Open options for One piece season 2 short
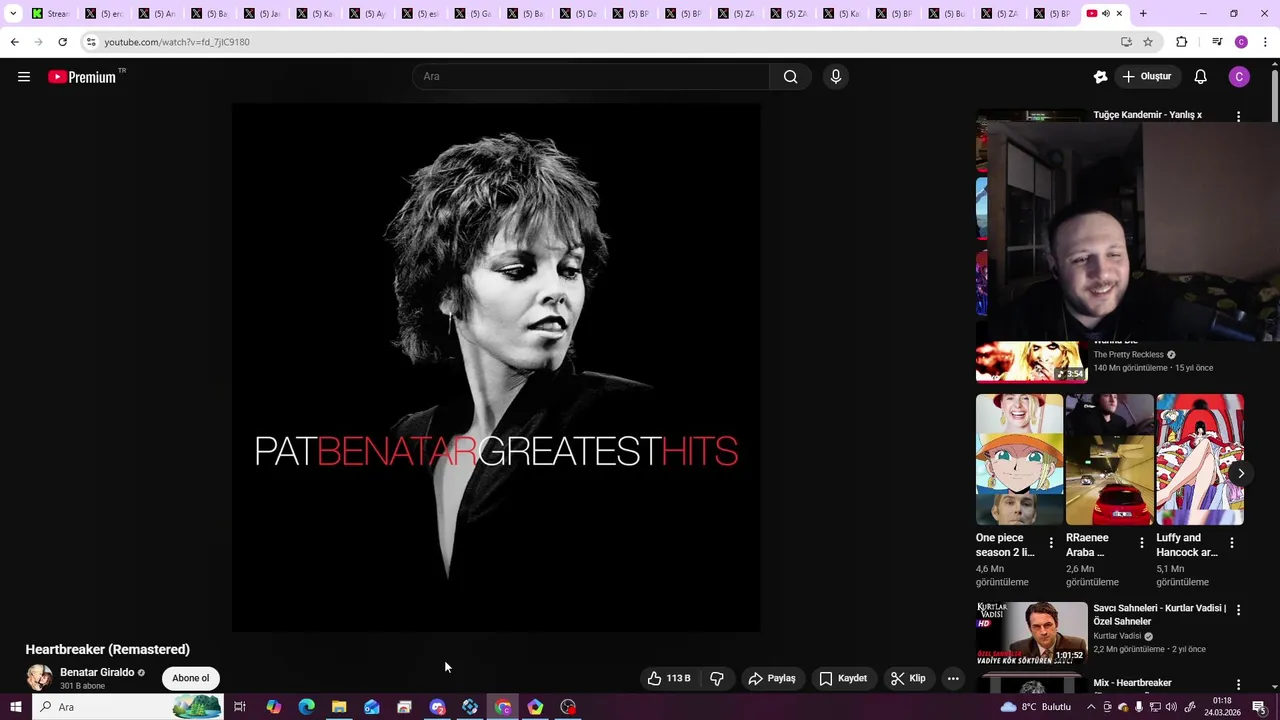This screenshot has width=1280, height=720. pos(1051,543)
